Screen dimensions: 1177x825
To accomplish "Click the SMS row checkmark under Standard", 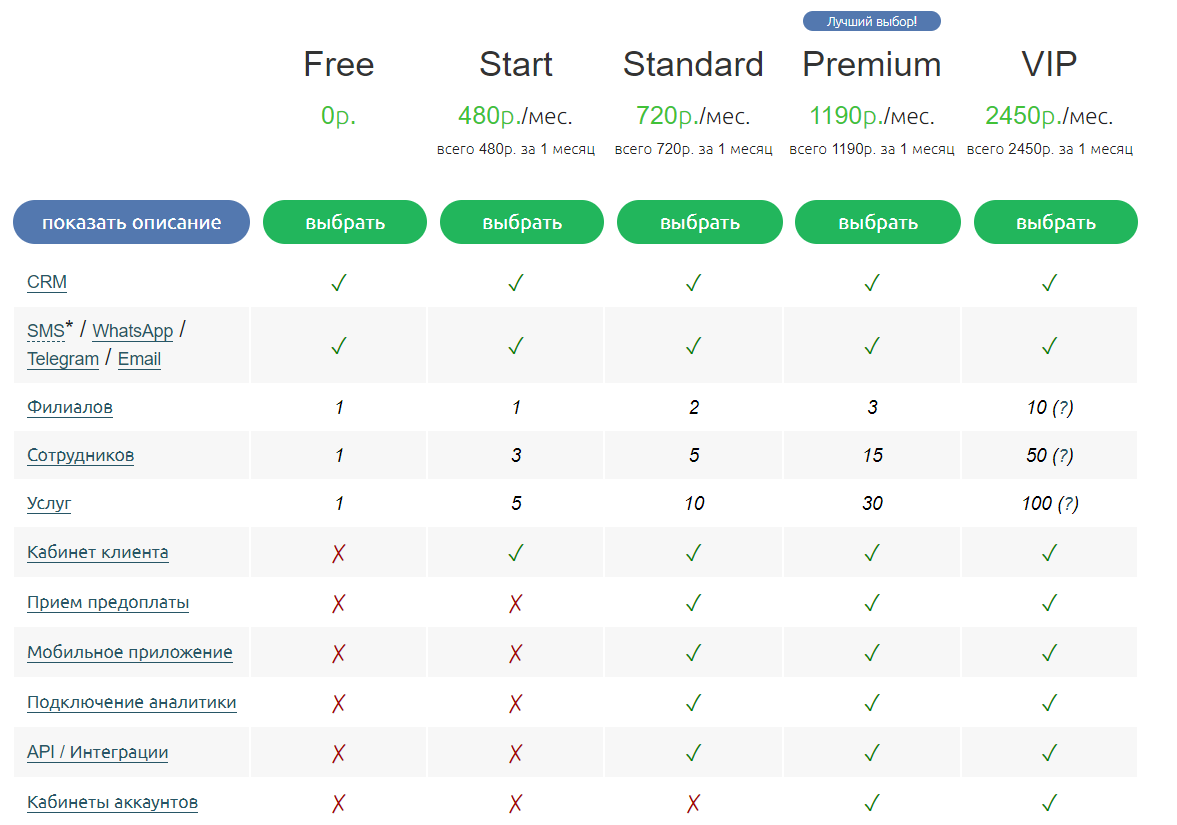I will pyautogui.click(x=694, y=346).
